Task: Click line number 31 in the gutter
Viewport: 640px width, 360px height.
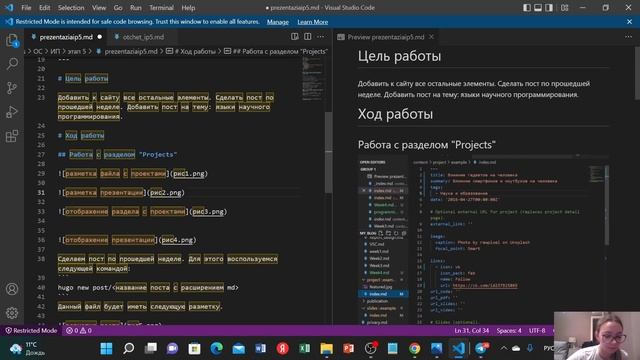Action: [41, 193]
